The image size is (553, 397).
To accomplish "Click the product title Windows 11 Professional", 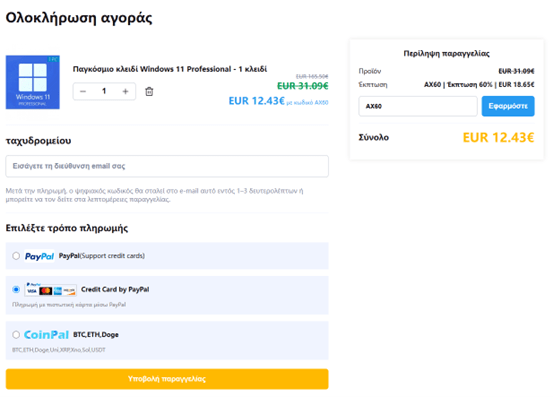I will click(170, 69).
